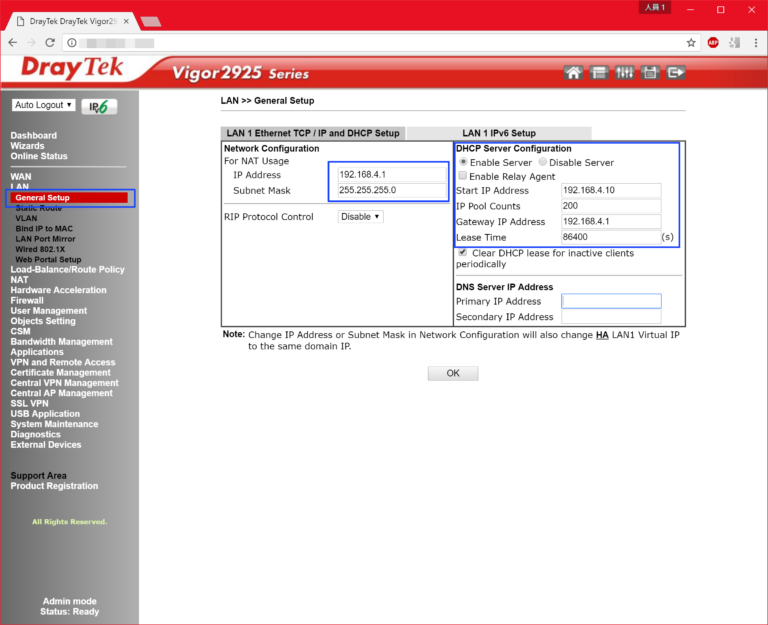Click the OK button
The width and height of the screenshot is (768, 625).
(x=453, y=373)
